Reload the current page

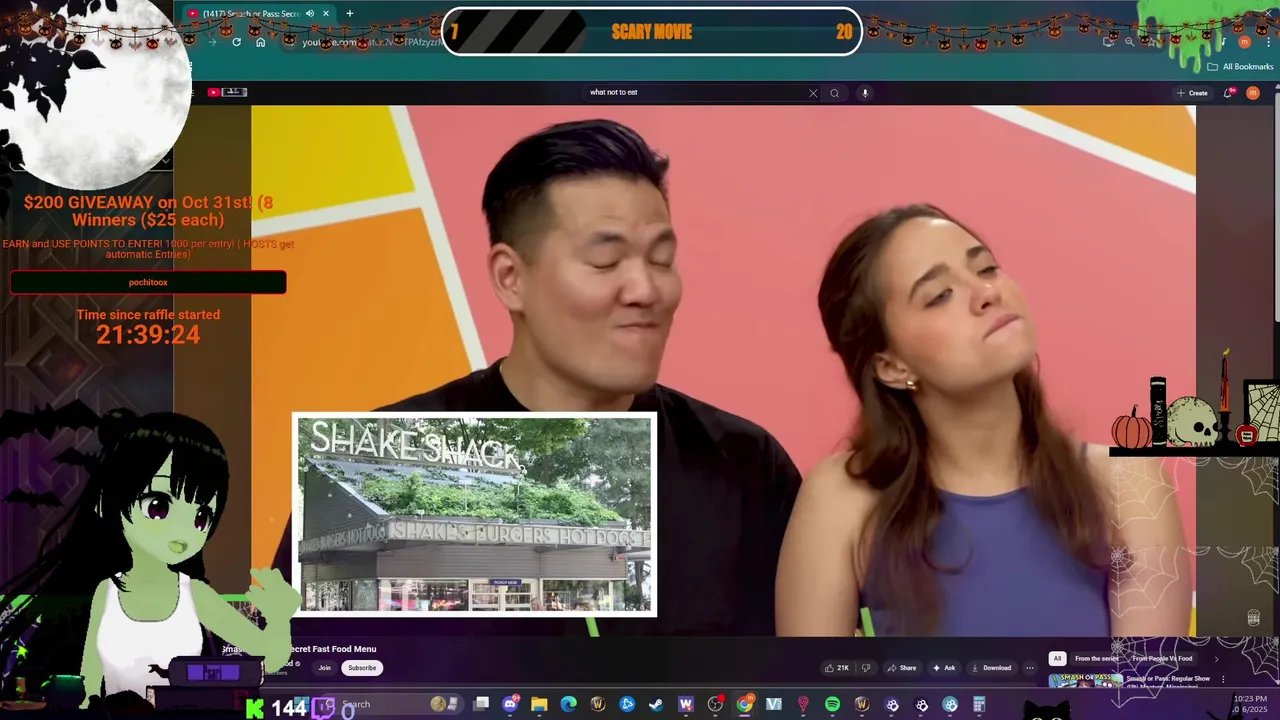[236, 42]
